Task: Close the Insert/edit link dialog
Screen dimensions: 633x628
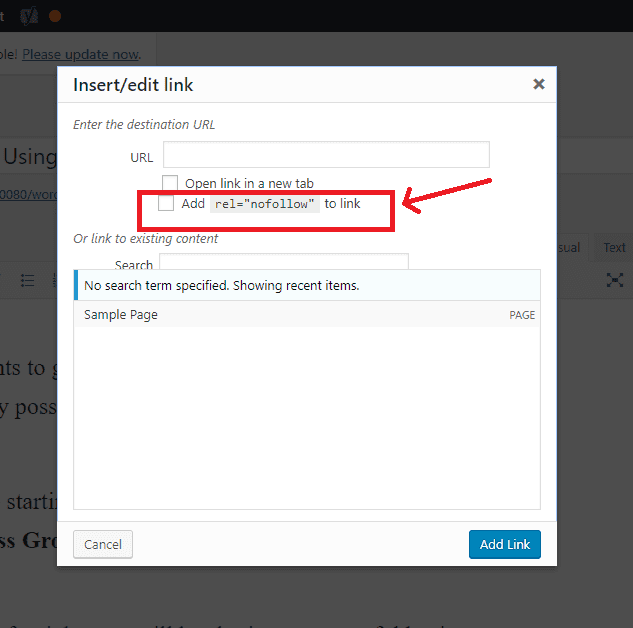Action: click(539, 84)
